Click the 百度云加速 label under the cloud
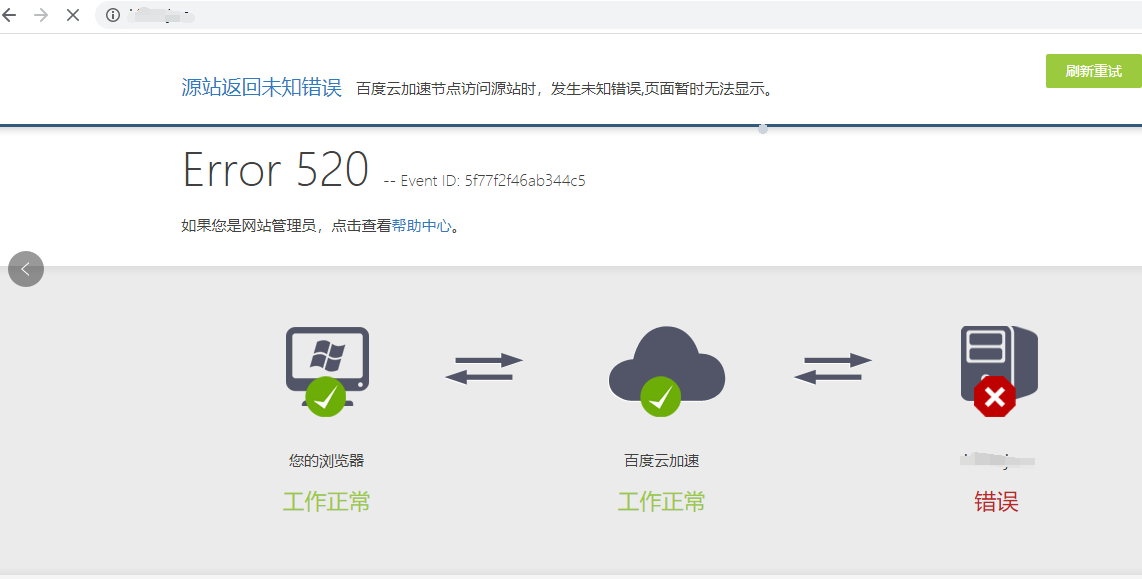Image resolution: width=1142 pixels, height=579 pixels. point(661,460)
